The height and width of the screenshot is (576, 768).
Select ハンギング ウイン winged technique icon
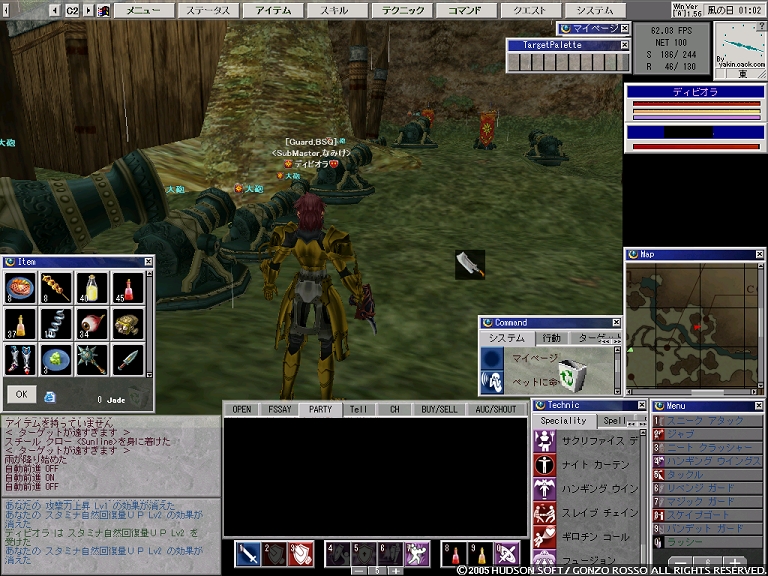(x=545, y=488)
